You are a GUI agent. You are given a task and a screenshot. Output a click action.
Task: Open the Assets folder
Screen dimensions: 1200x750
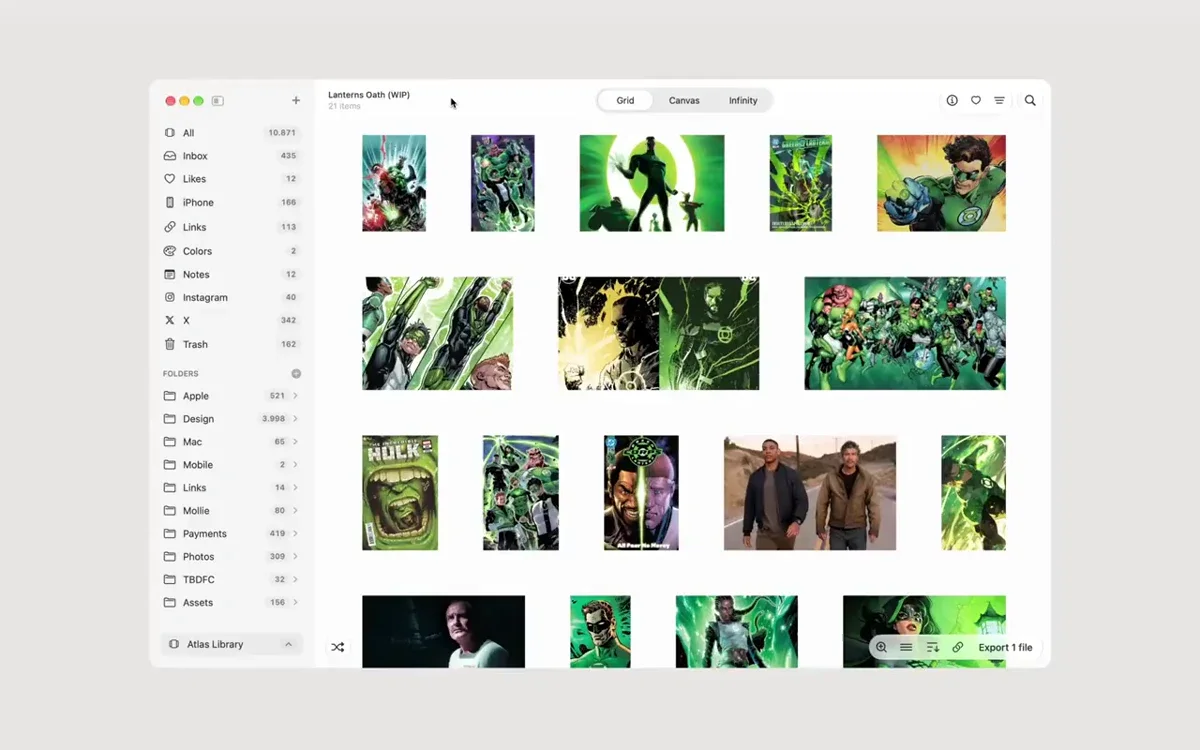click(x=231, y=603)
